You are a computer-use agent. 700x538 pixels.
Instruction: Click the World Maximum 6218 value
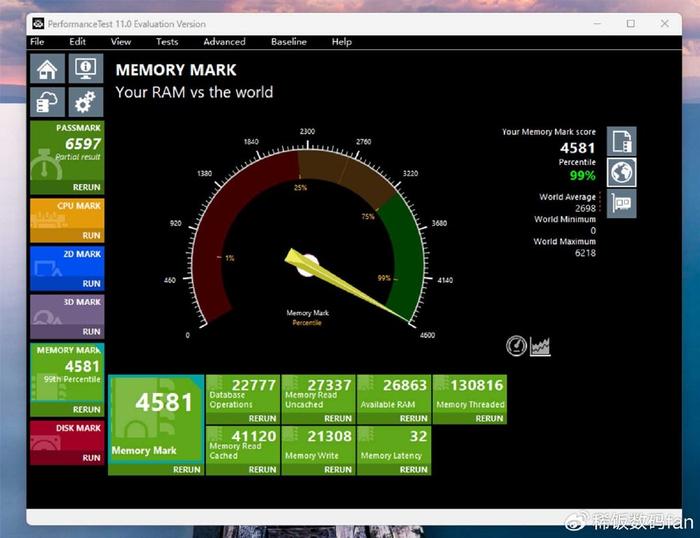(x=585, y=253)
